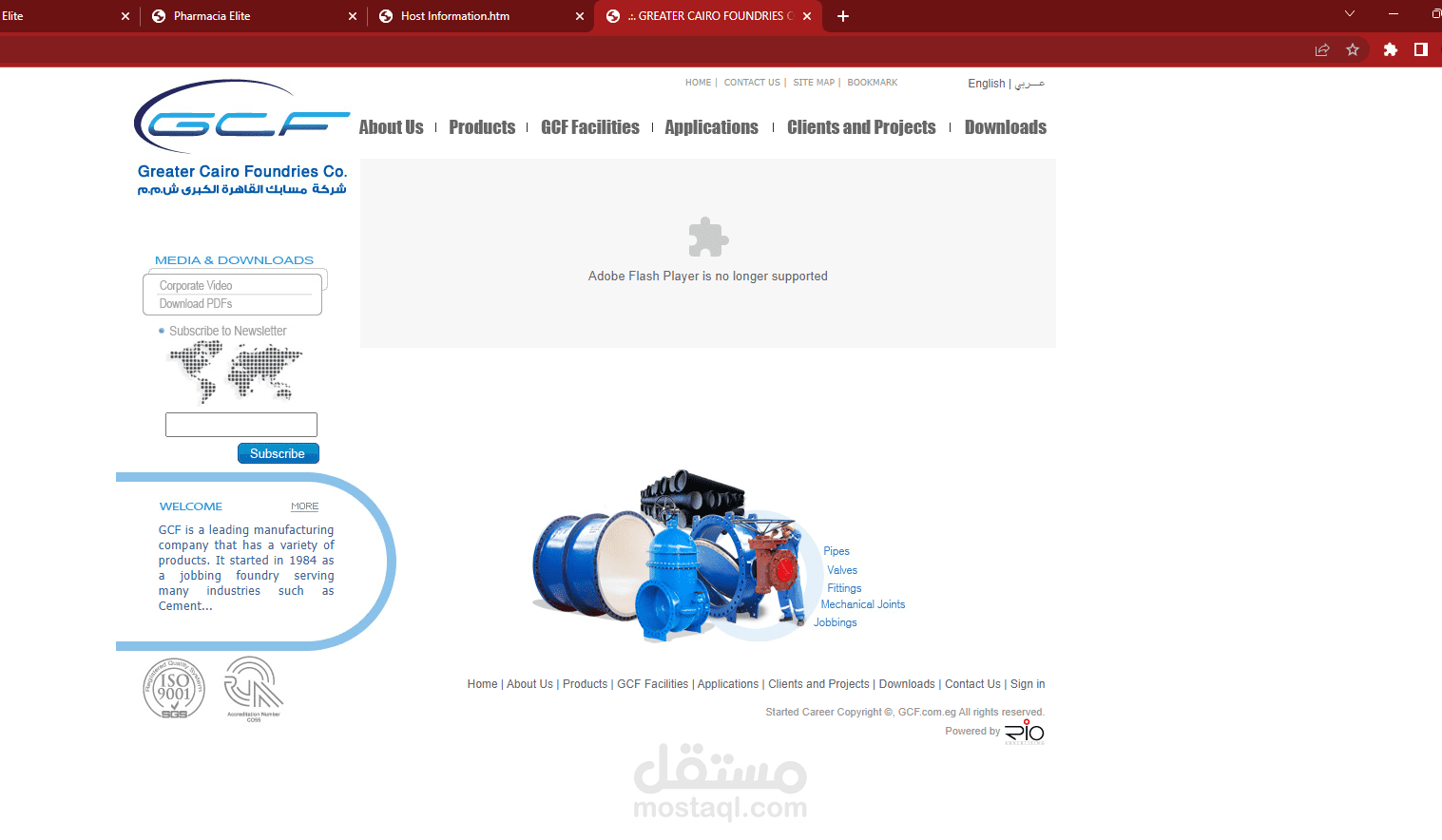Click the footer Products link
This screenshot has height=840, width=1442.
(x=585, y=684)
